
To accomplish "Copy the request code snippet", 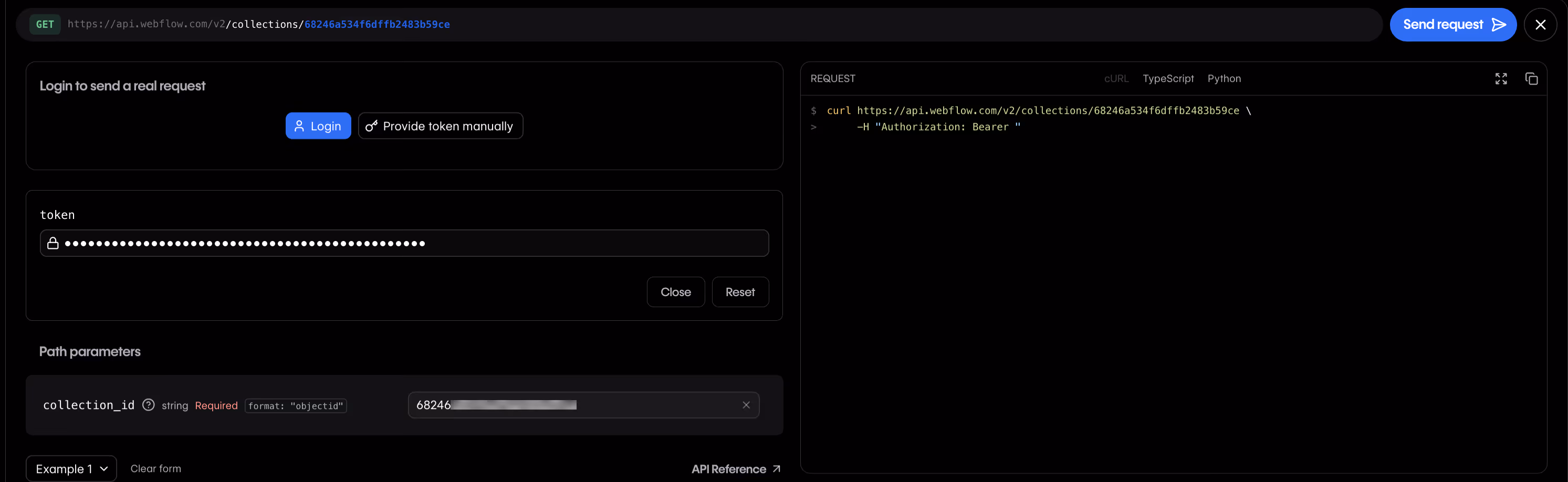I will [x=1531, y=79].
